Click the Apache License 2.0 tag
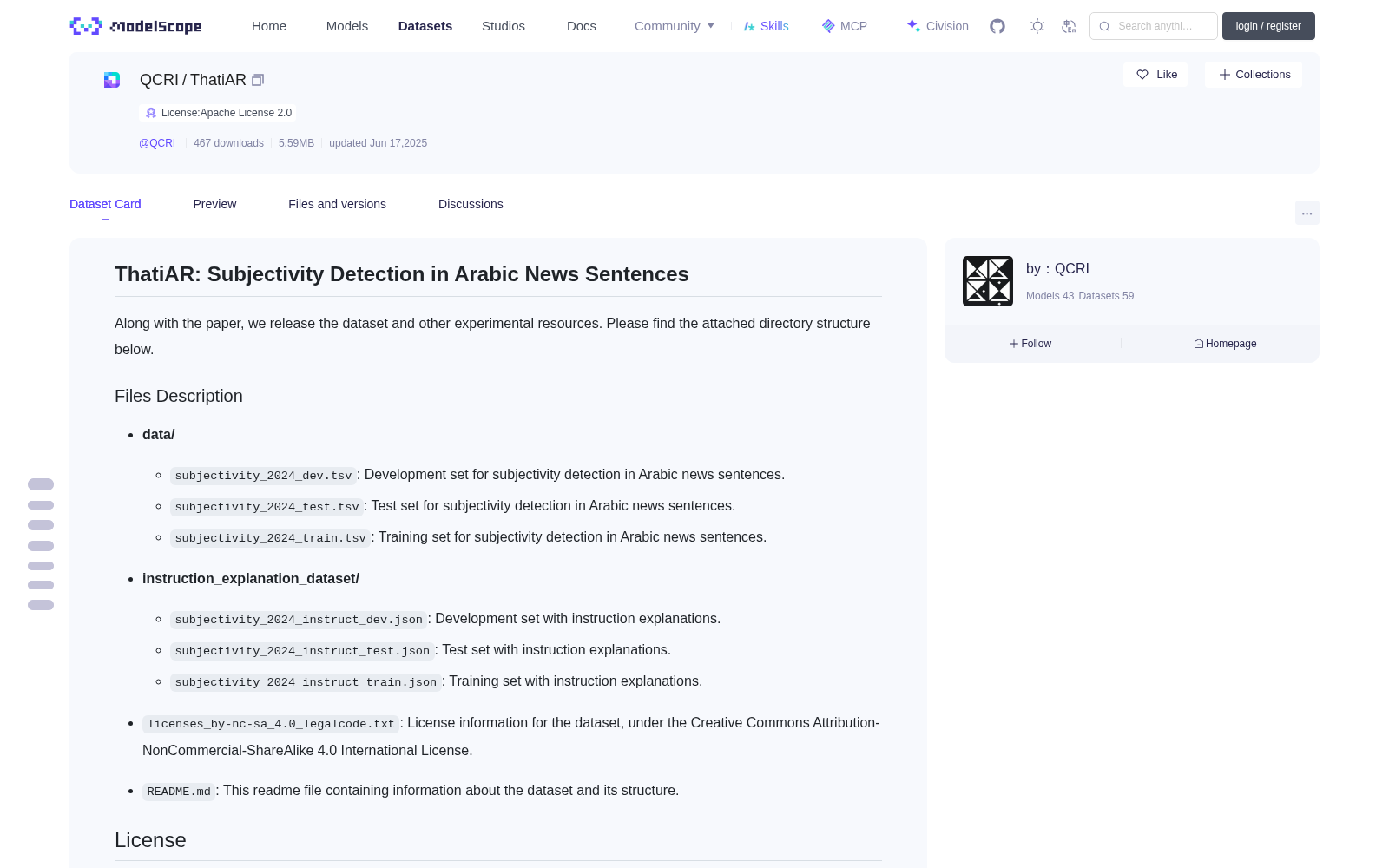Image resolution: width=1389 pixels, height=868 pixels. (218, 113)
